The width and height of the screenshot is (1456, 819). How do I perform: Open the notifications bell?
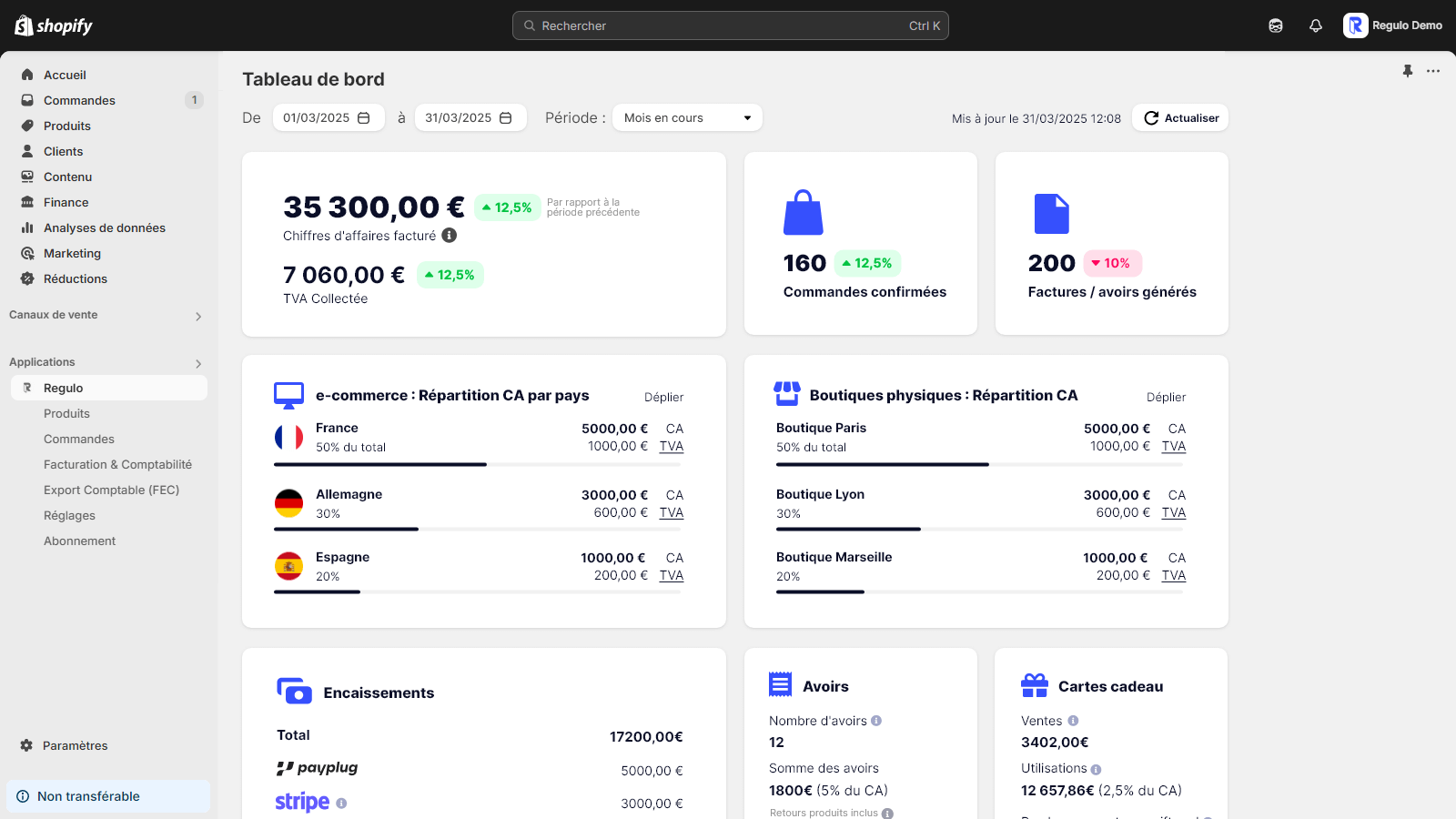click(x=1316, y=25)
